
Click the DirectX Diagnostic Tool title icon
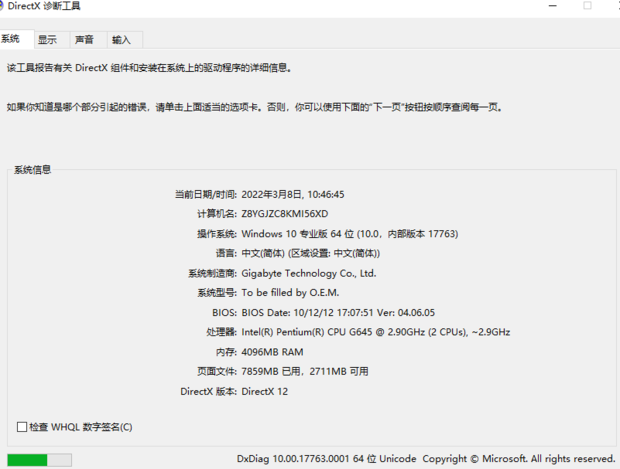[x=1, y=6]
